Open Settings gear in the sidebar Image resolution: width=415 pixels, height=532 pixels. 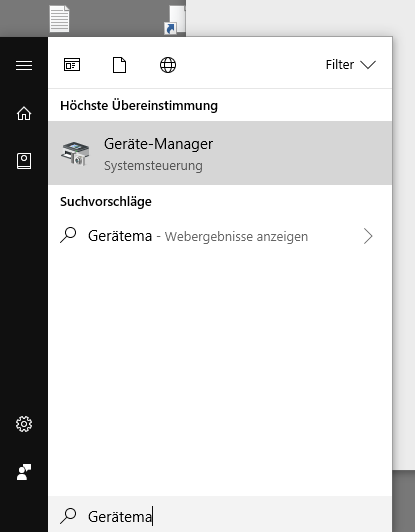(24, 424)
